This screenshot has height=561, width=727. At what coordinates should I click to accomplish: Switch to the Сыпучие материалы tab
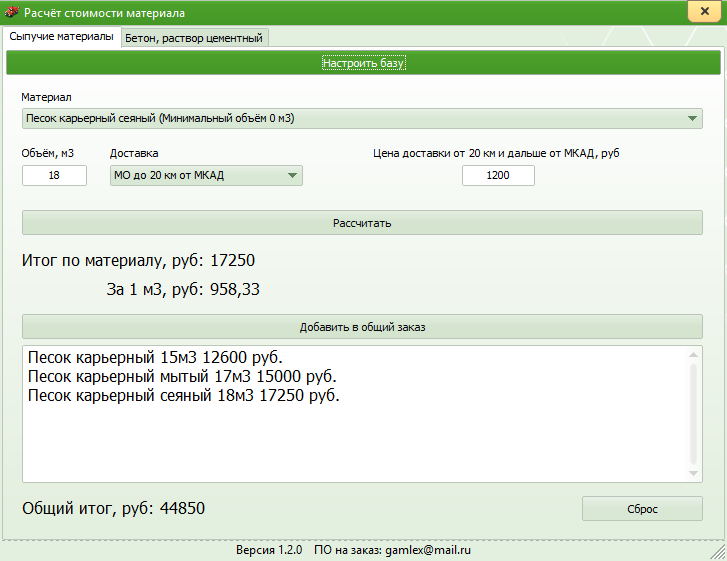pos(61,37)
